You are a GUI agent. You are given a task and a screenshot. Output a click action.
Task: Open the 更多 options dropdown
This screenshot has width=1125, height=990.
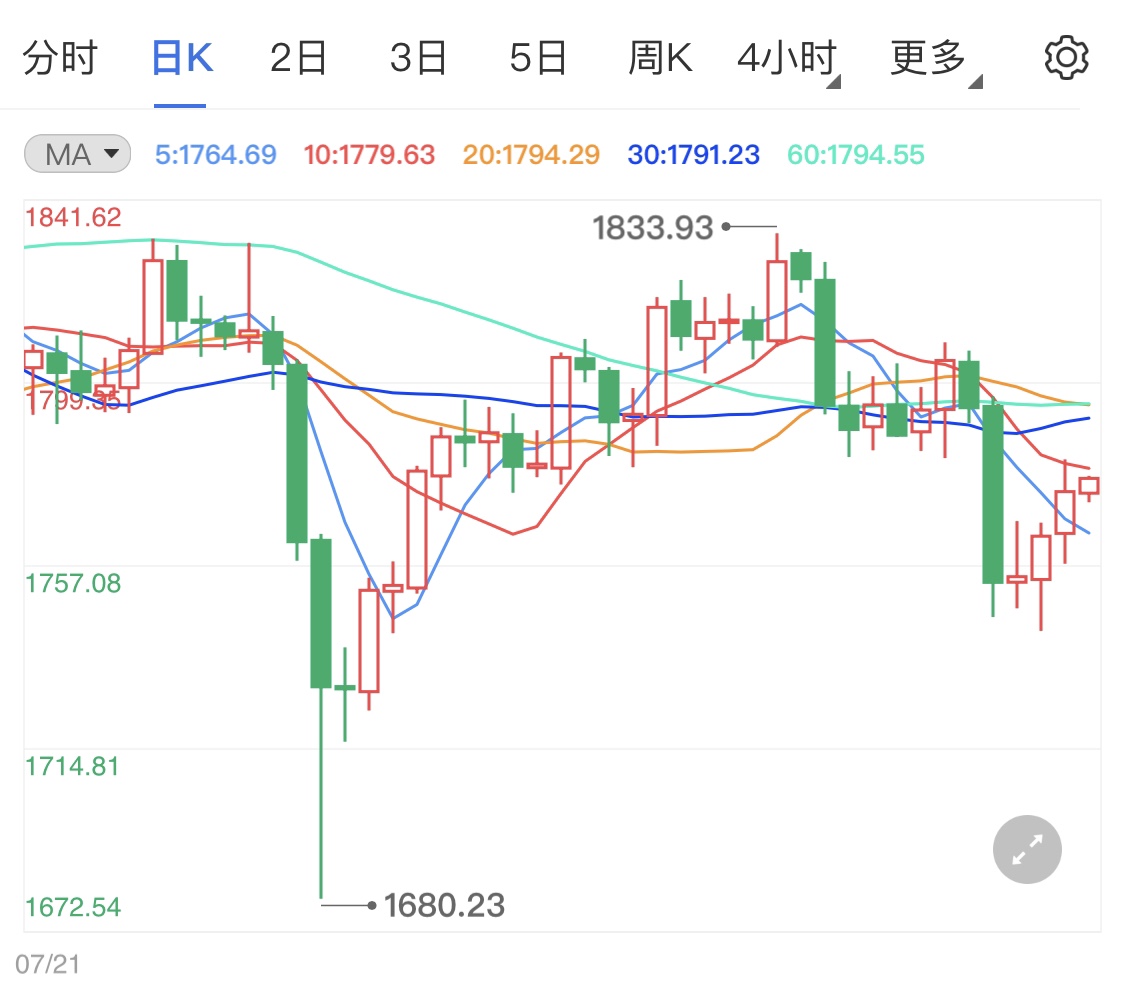tap(928, 57)
